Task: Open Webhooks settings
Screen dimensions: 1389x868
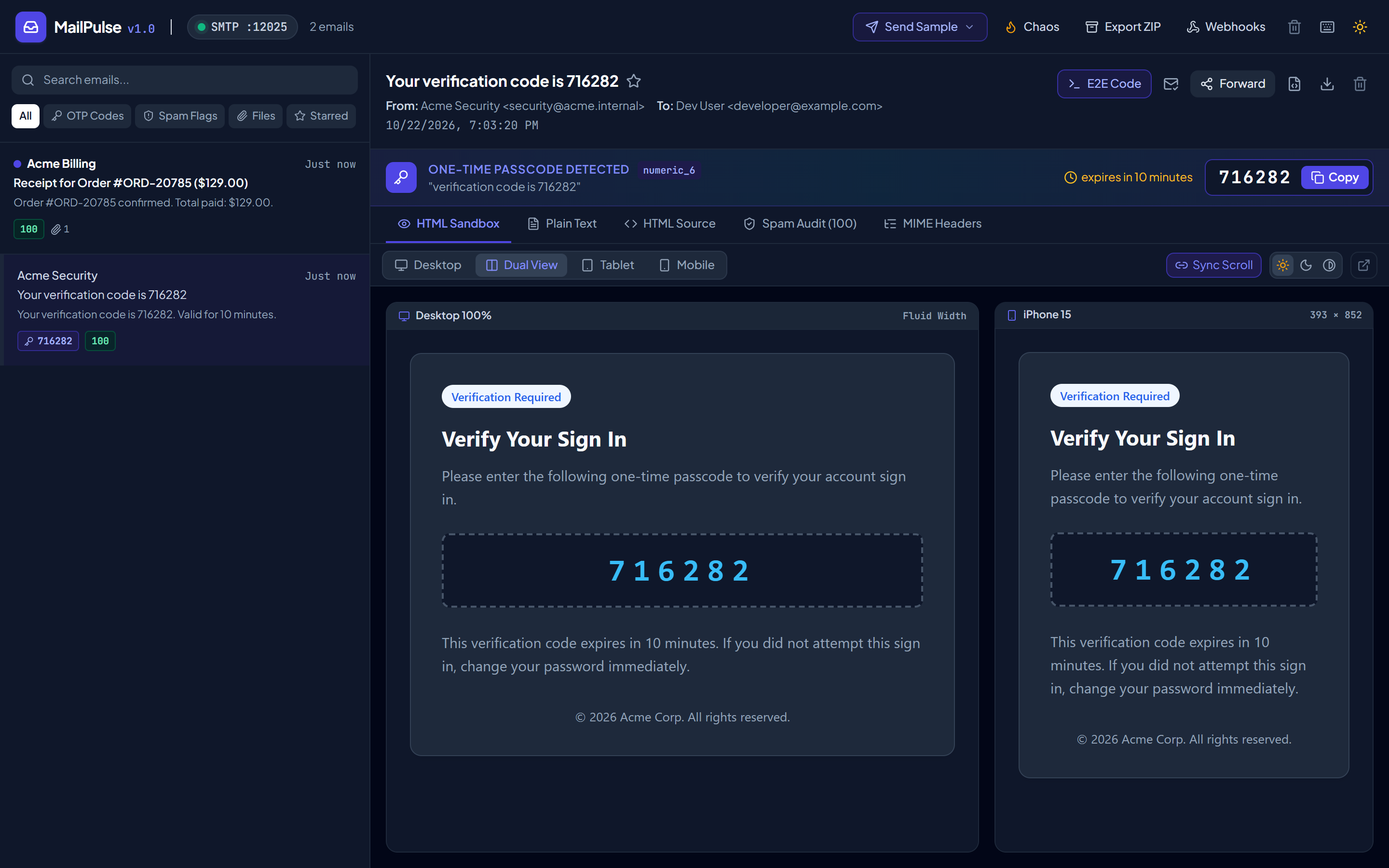Action: pyautogui.click(x=1226, y=27)
